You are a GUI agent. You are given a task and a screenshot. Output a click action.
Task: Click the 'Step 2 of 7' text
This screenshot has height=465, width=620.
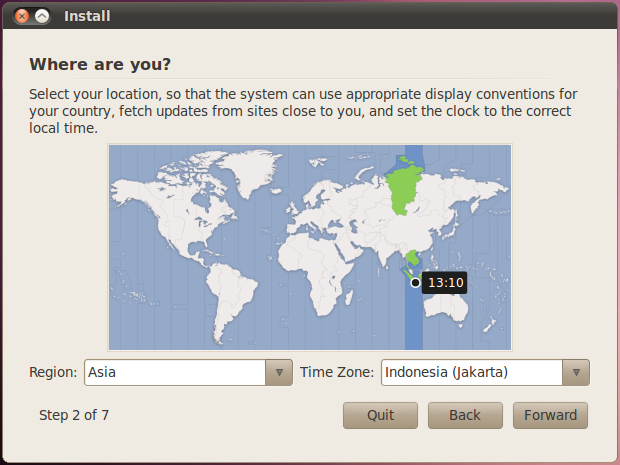click(74, 415)
